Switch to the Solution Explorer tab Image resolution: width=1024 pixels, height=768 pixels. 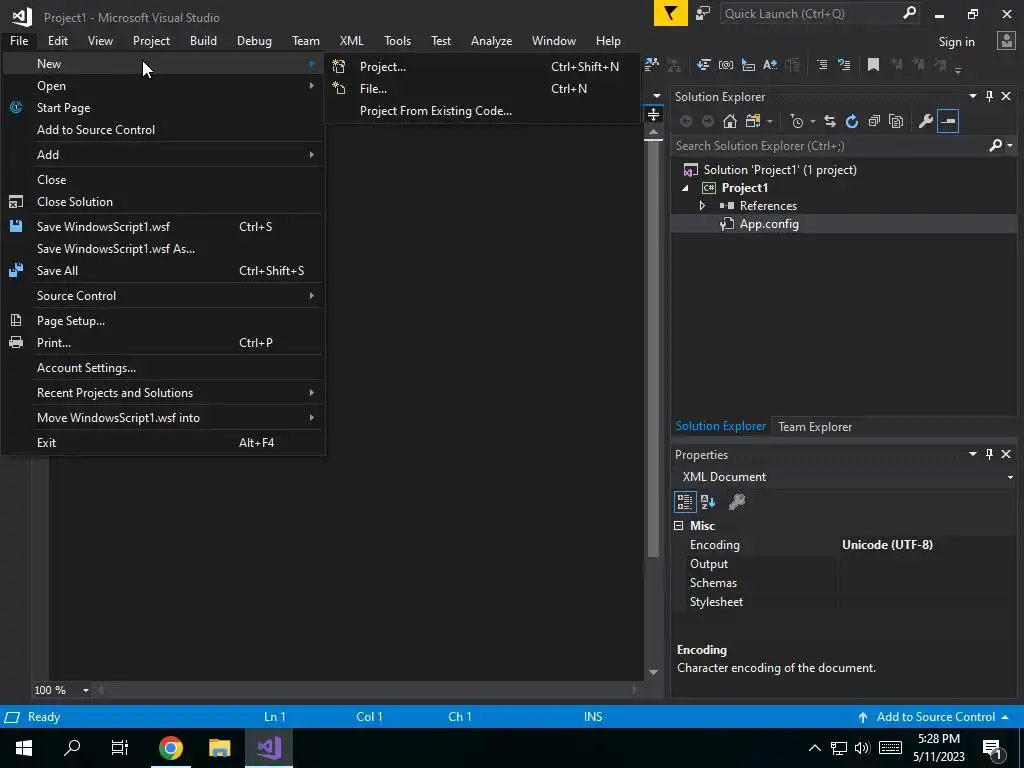[720, 426]
